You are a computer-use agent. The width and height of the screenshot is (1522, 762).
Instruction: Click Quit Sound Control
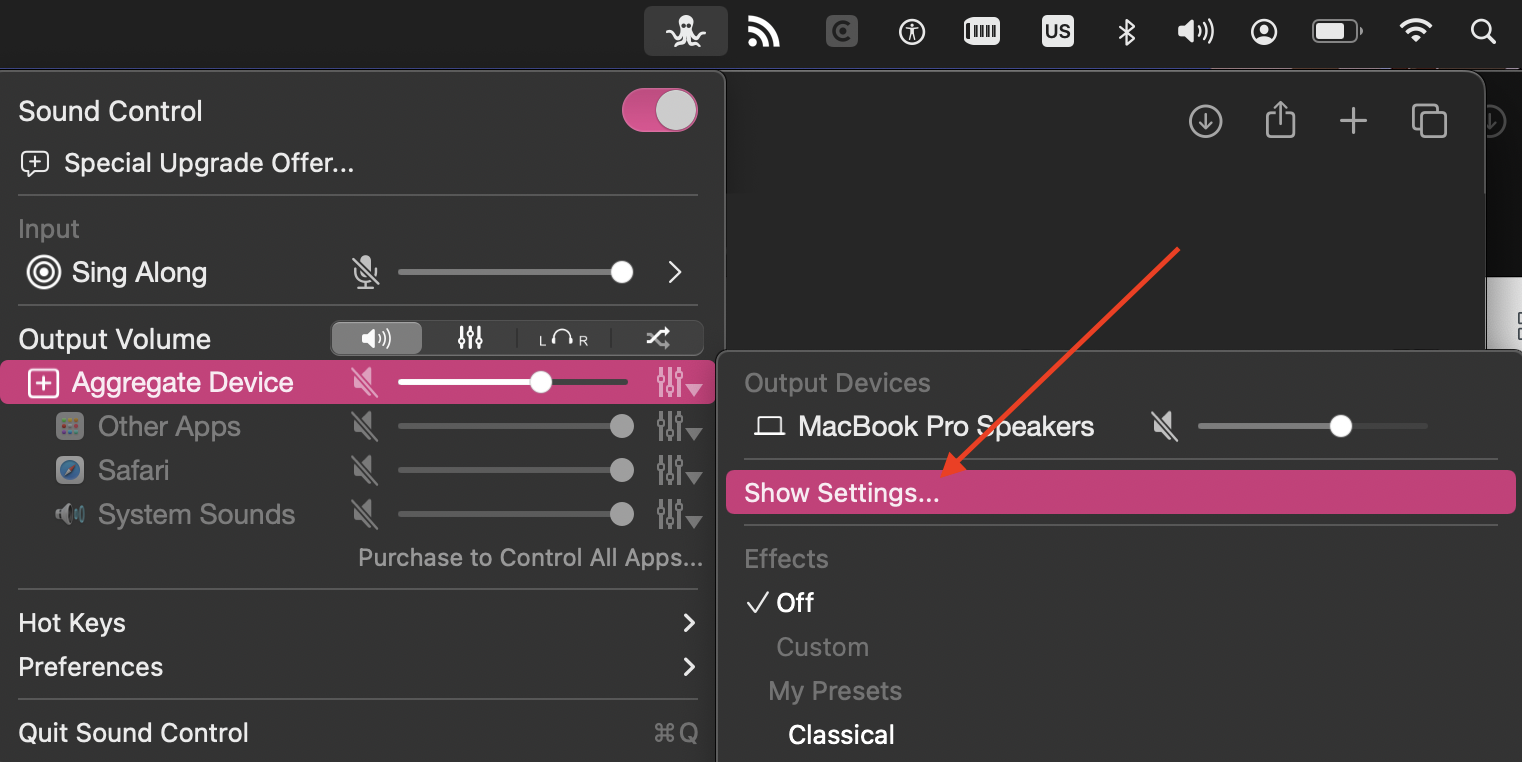(133, 733)
